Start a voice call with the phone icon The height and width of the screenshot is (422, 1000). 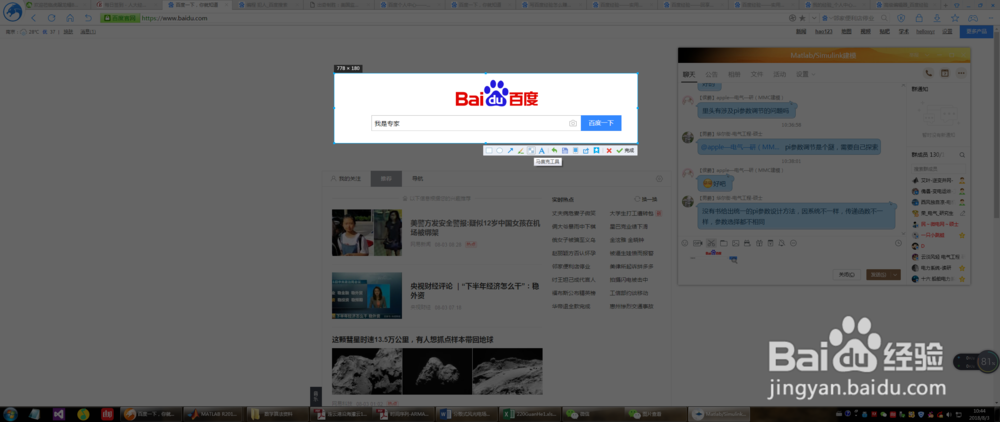929,73
